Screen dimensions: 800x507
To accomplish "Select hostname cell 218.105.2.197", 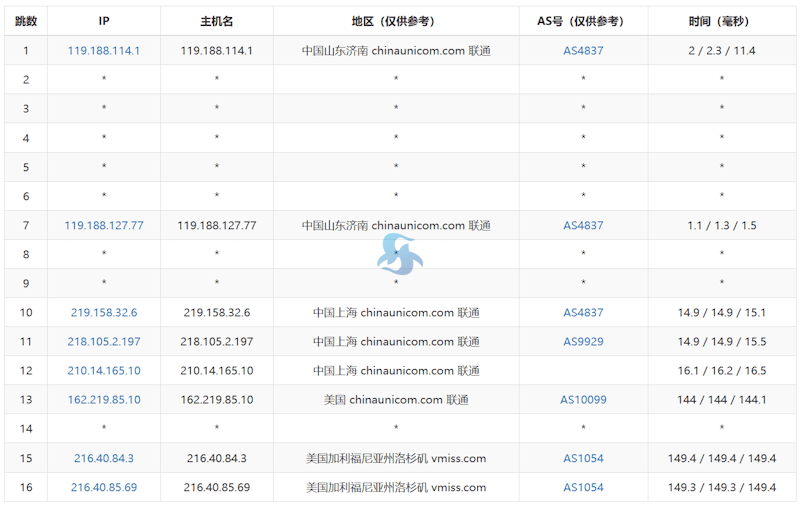I will pyautogui.click(x=217, y=342).
